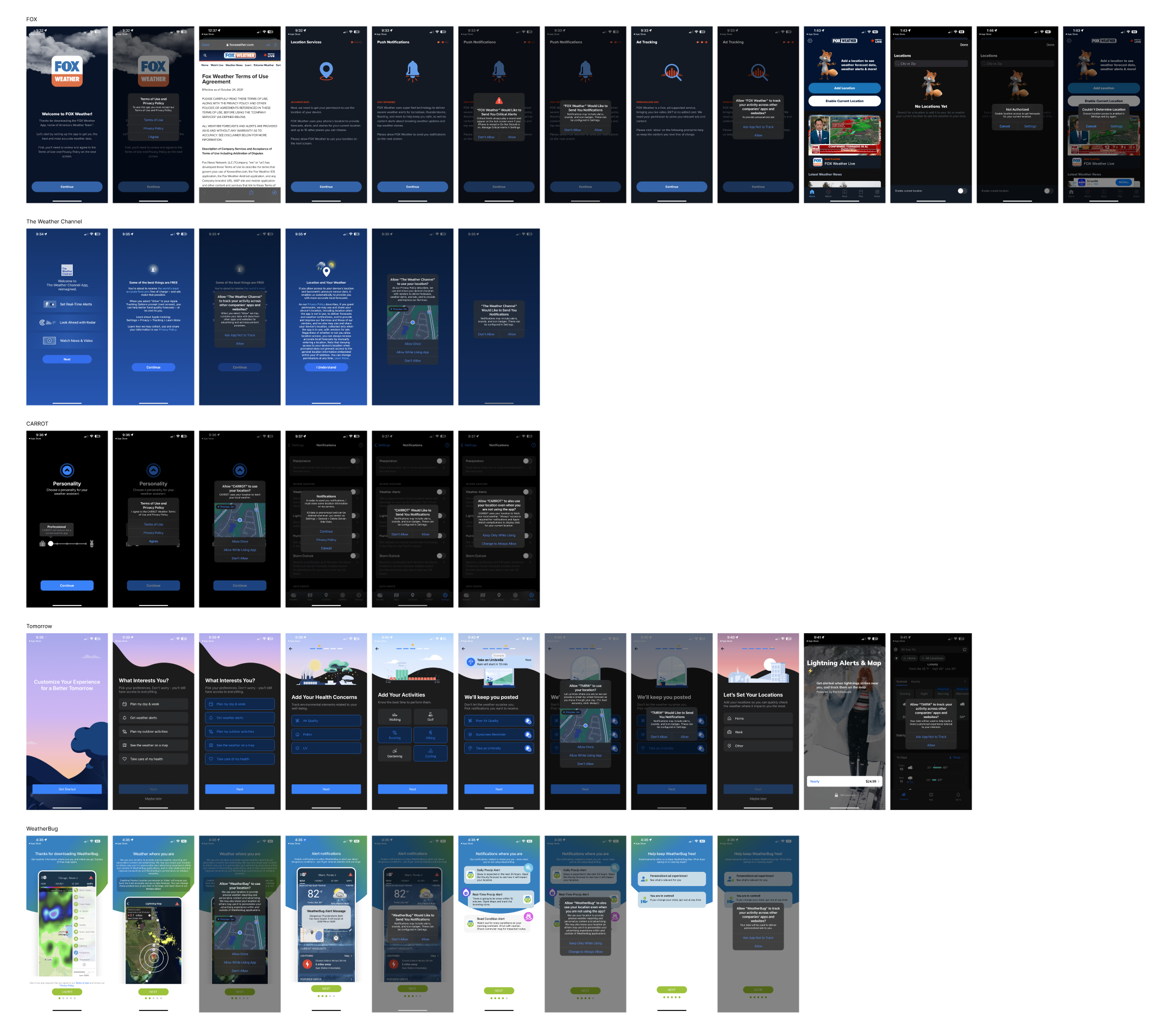Open Alerts tab in TMRW bottom bar

[x=958, y=796]
